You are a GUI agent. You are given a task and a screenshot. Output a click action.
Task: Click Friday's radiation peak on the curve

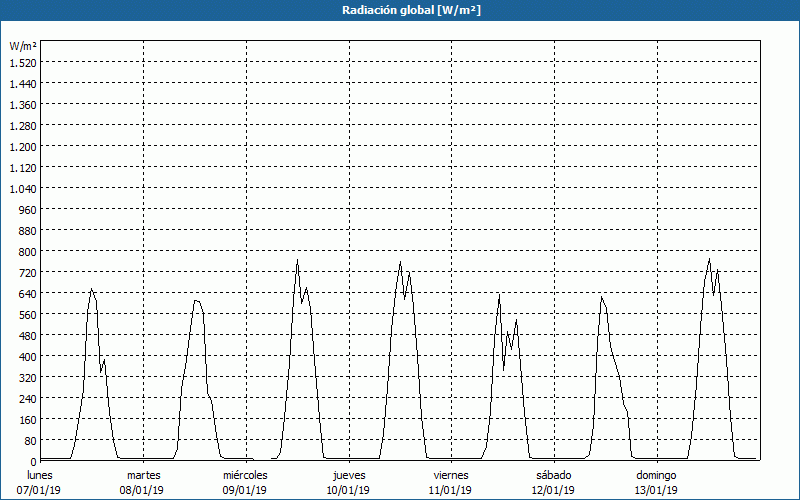(499, 295)
